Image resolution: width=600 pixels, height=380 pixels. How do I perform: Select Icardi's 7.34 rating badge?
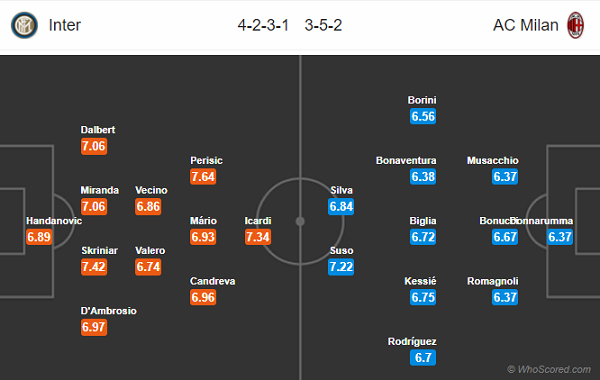(x=258, y=237)
